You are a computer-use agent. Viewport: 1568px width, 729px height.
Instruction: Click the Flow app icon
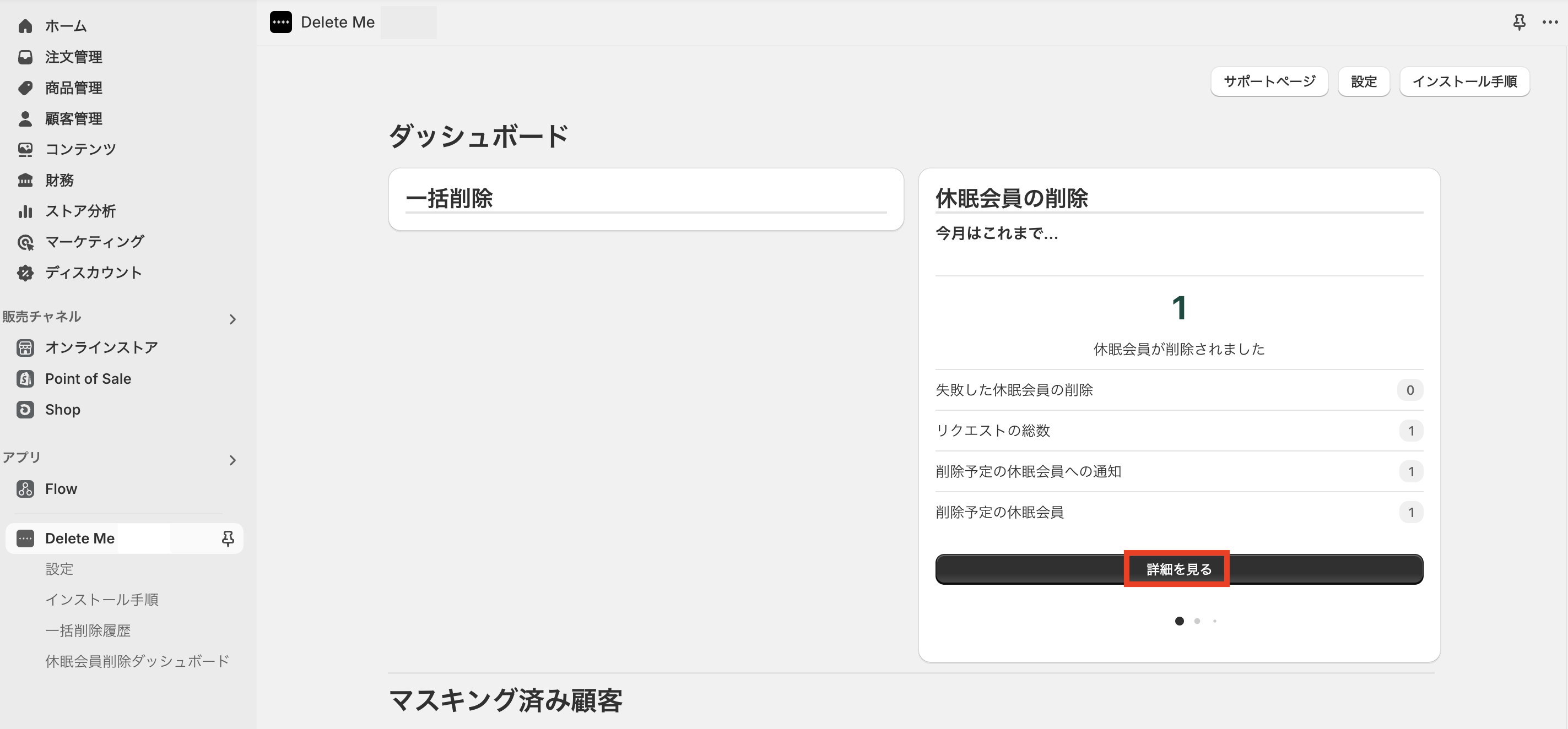25,488
